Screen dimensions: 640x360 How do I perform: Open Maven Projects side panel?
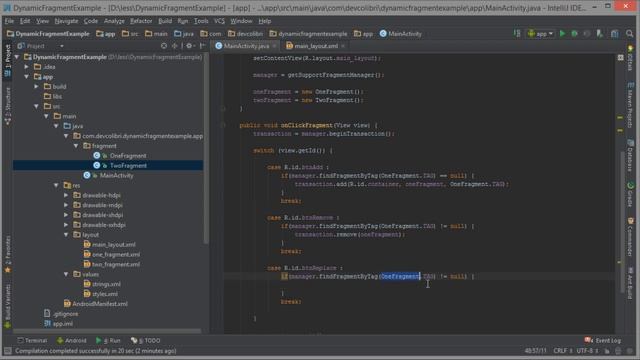point(631,104)
